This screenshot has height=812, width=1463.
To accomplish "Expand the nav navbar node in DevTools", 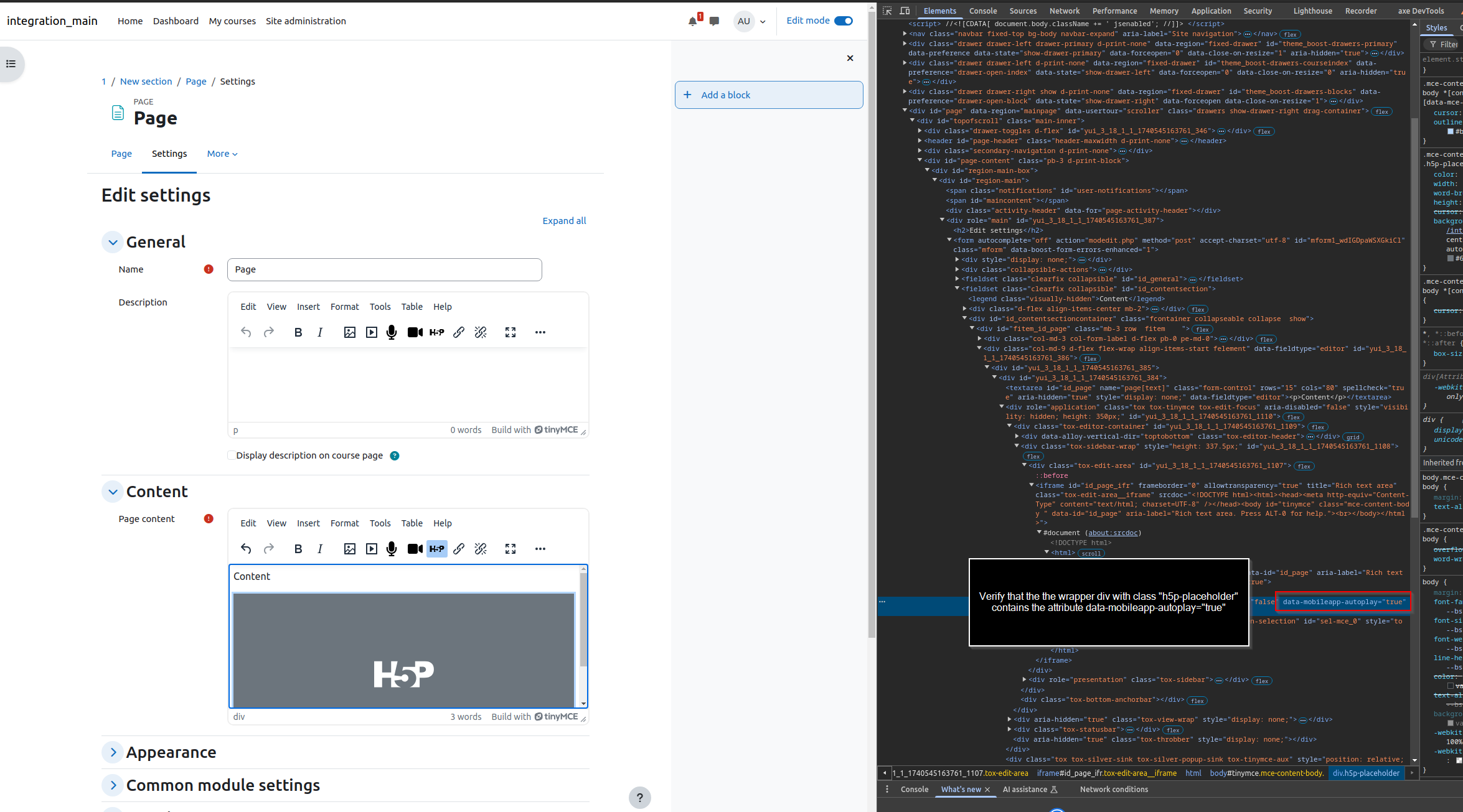I will [905, 34].
